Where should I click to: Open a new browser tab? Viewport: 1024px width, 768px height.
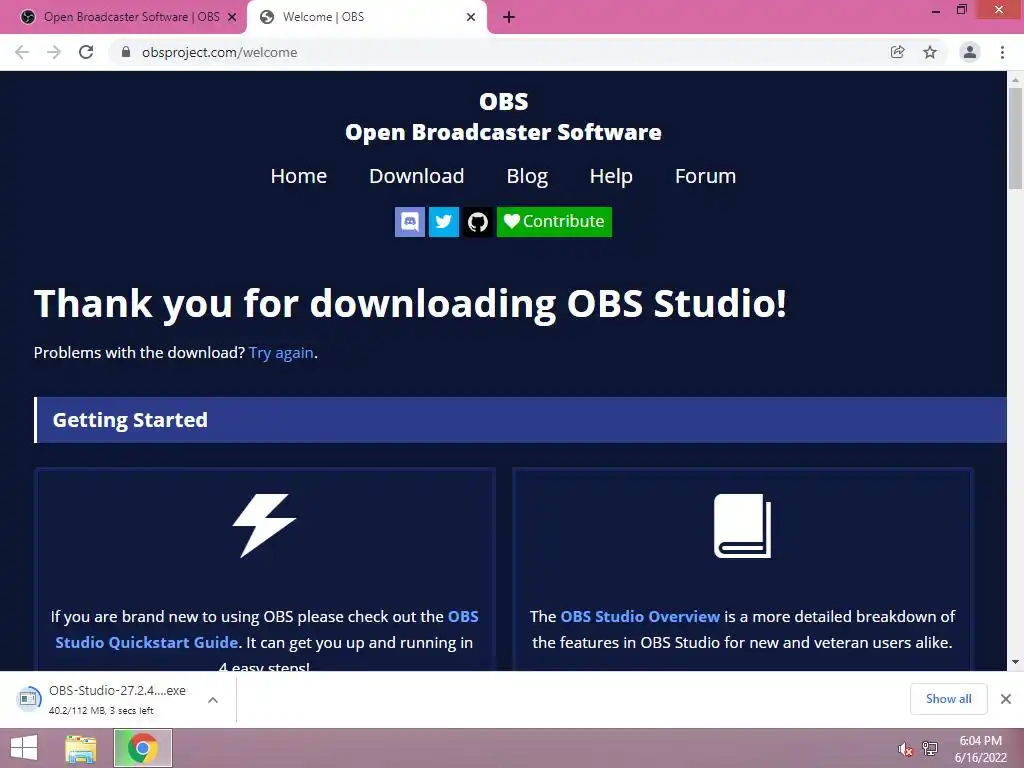pos(509,18)
